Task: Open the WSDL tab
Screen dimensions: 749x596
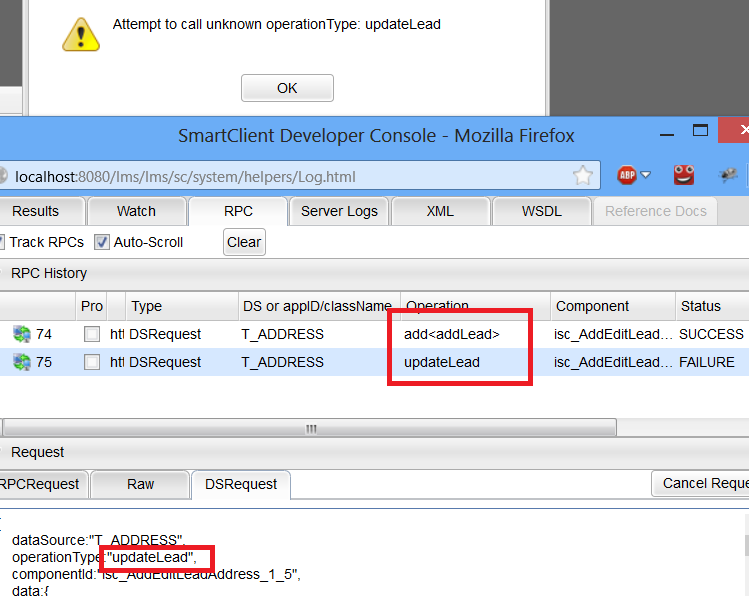Action: pyautogui.click(x=541, y=211)
